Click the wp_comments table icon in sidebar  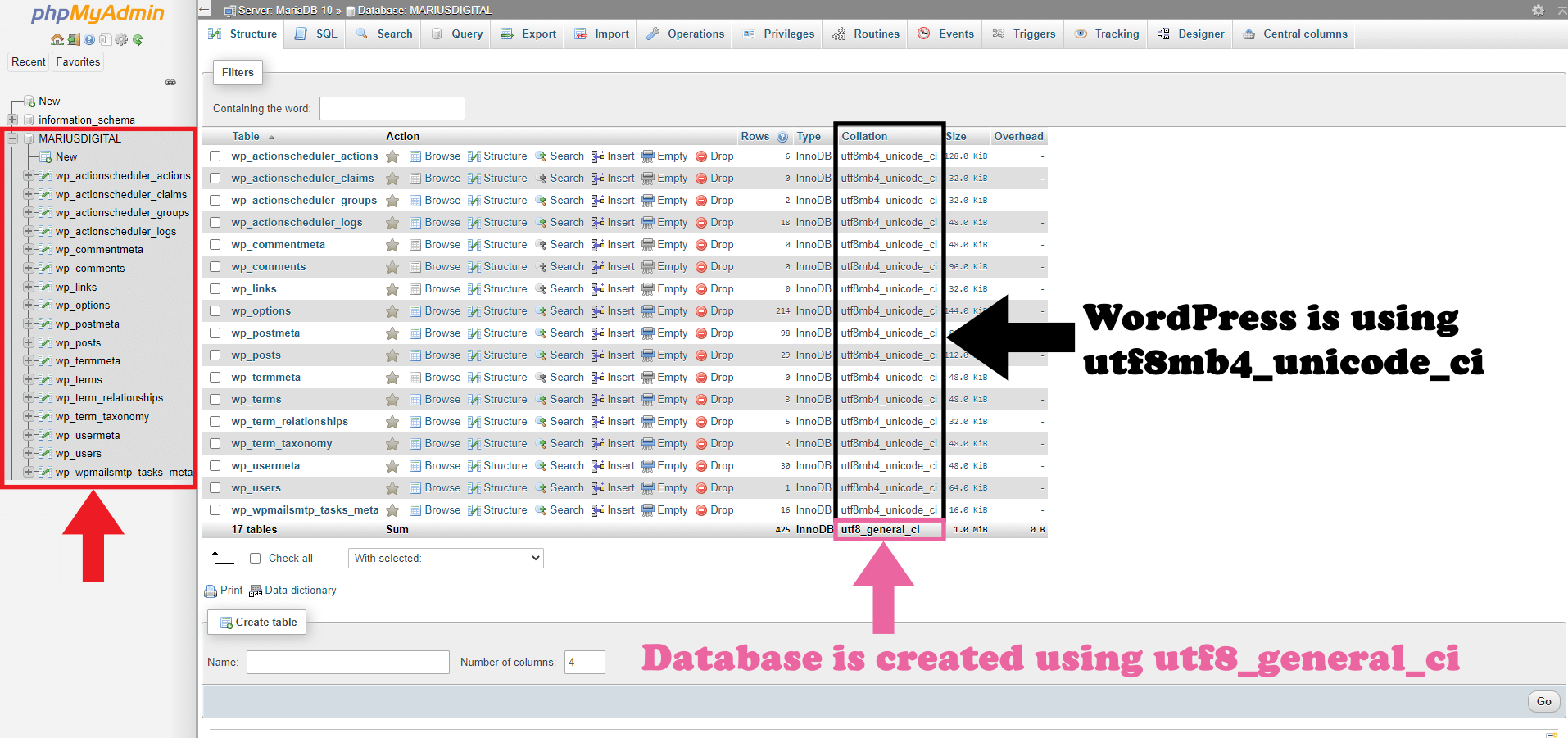(46, 269)
